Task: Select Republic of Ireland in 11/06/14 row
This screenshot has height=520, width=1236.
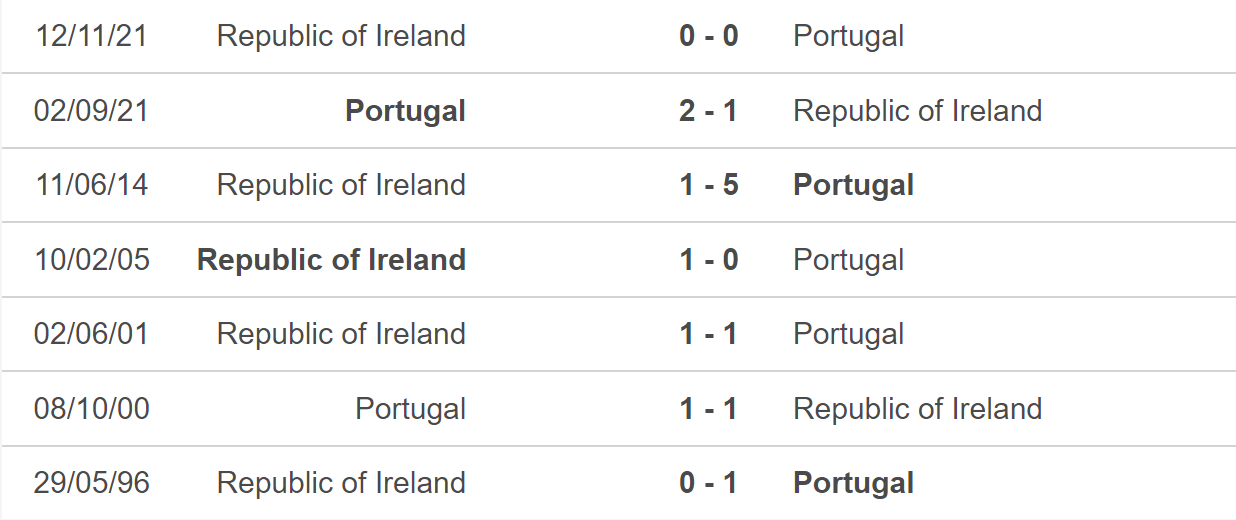Action: [x=341, y=185]
